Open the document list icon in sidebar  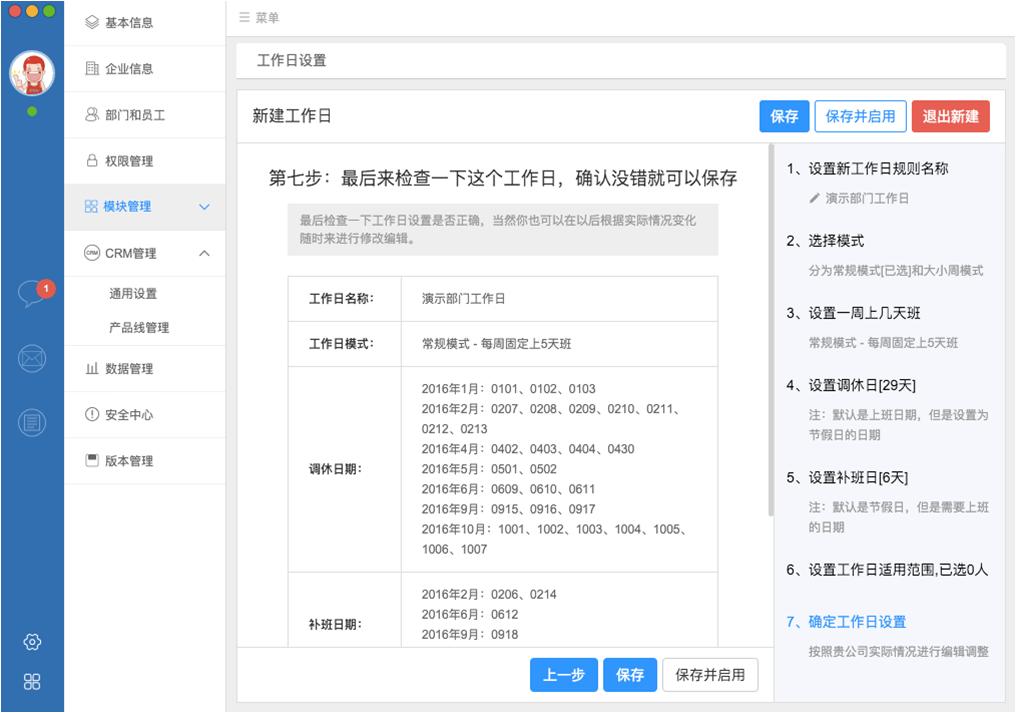pyautogui.click(x=32, y=423)
